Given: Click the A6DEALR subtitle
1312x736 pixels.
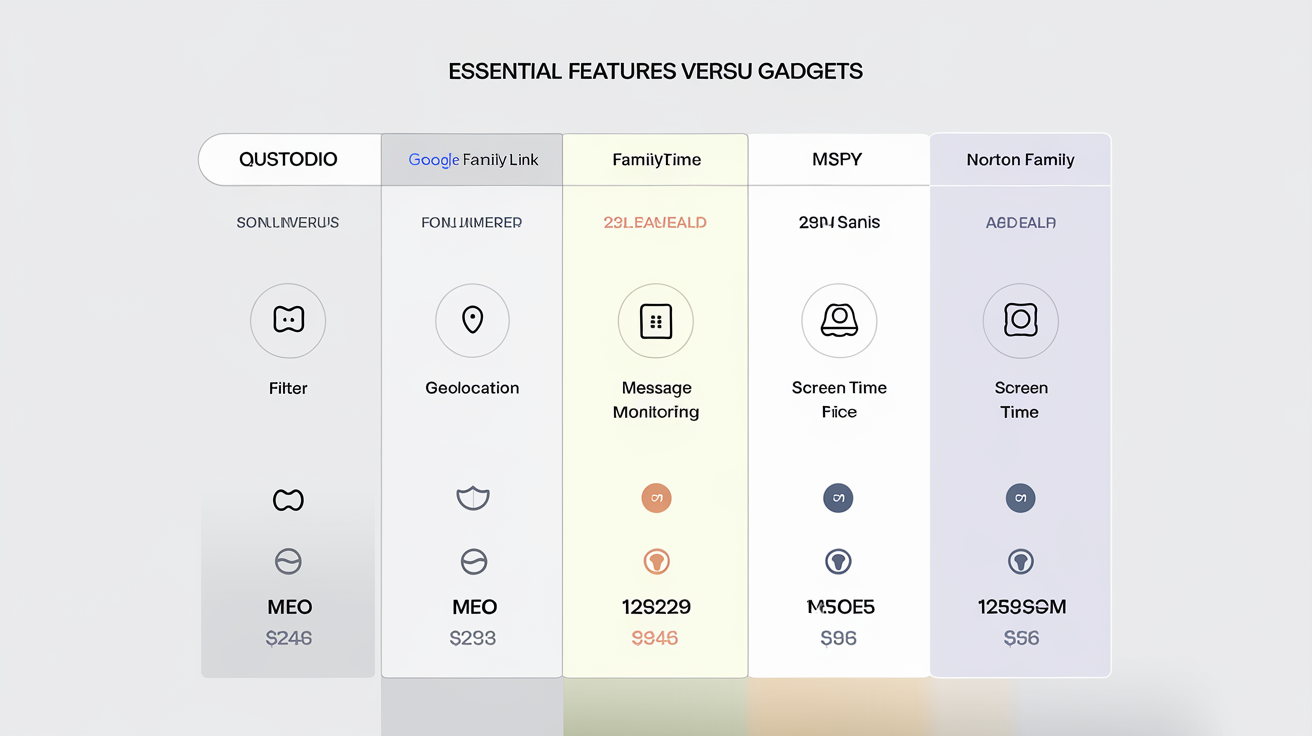Looking at the screenshot, I should 1021,223.
